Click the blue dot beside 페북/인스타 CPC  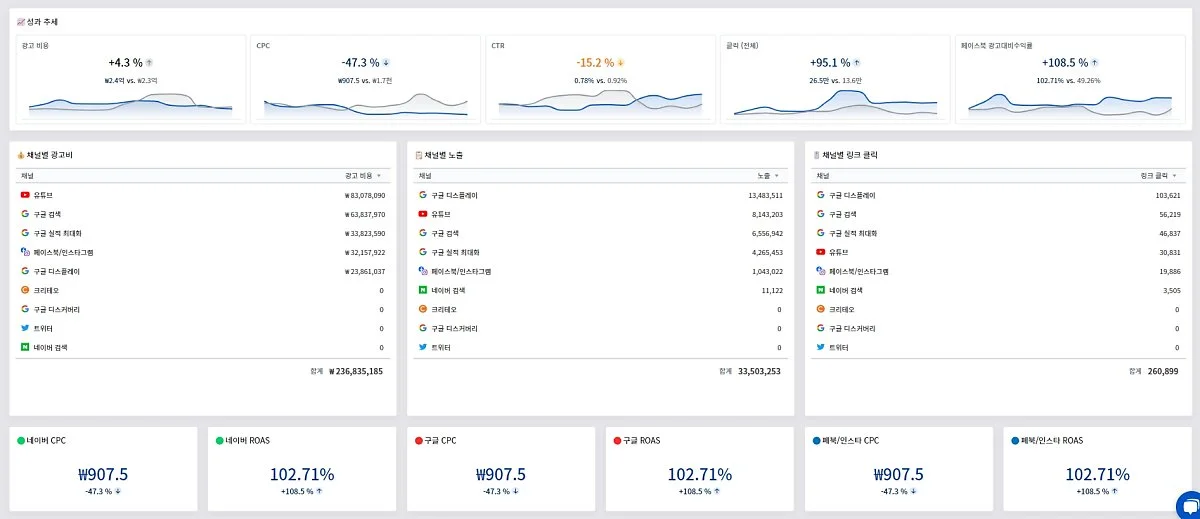click(815, 441)
